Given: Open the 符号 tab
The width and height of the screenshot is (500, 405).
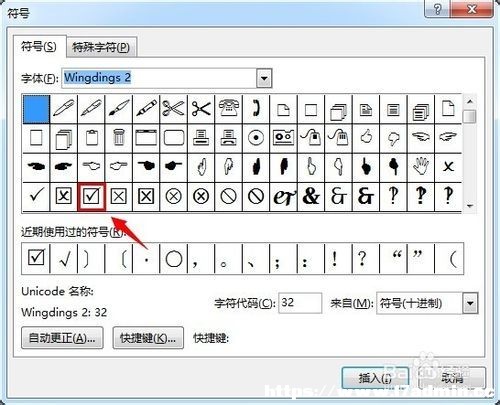Looking at the screenshot, I should [x=39, y=46].
